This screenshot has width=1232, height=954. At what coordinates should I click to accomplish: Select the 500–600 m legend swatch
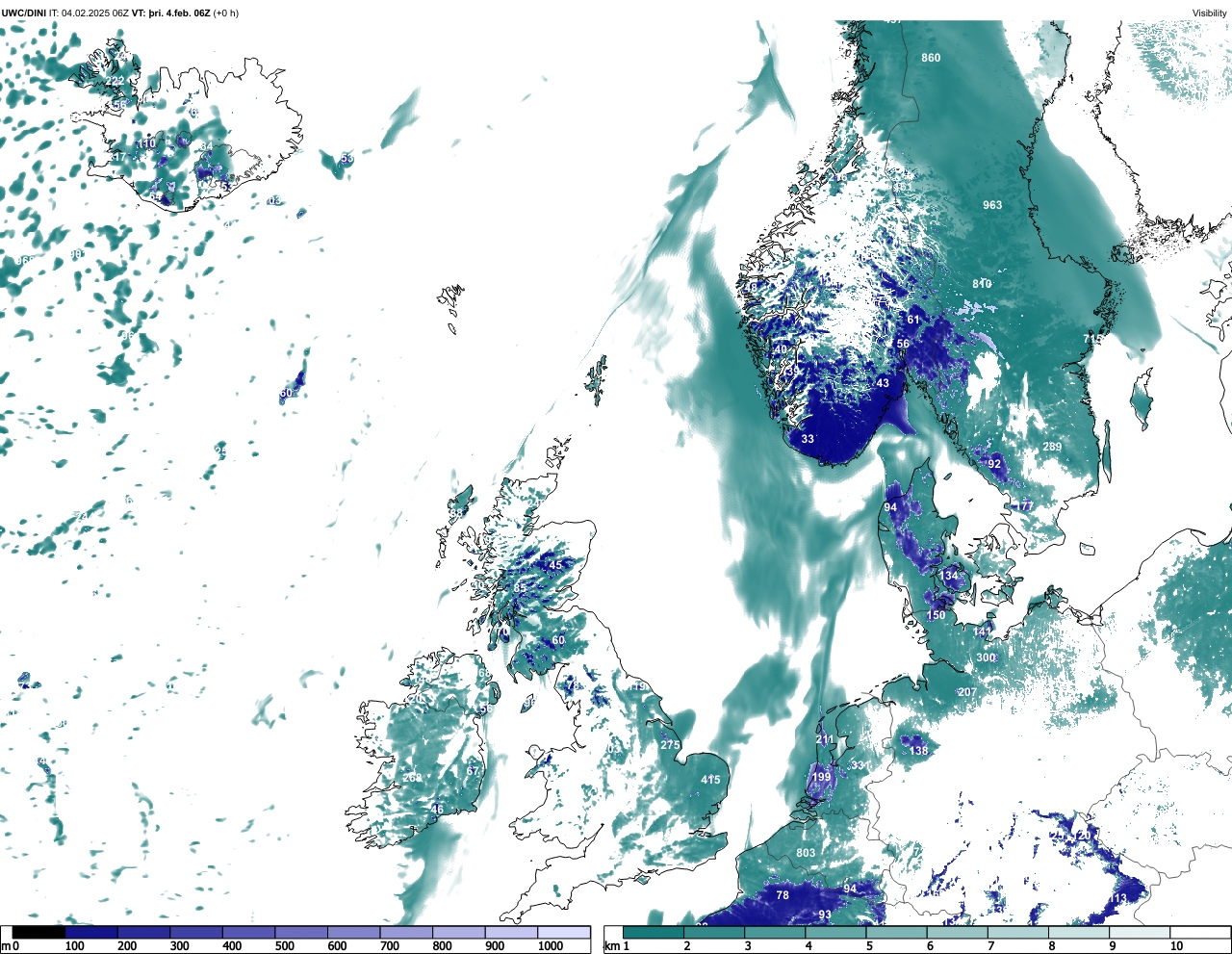[x=301, y=932]
